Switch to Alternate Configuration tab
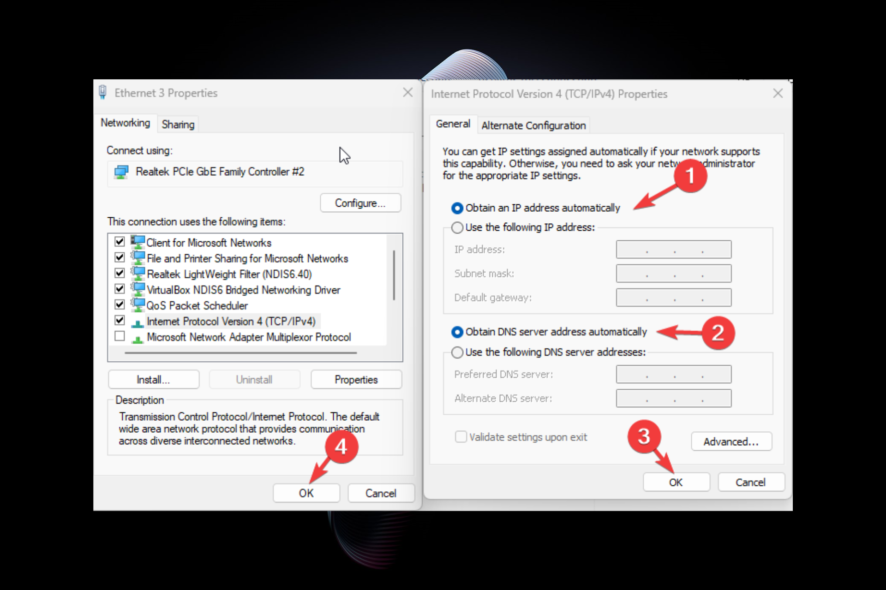Screen dimensions: 886x590 pyautogui.click(x=533, y=125)
